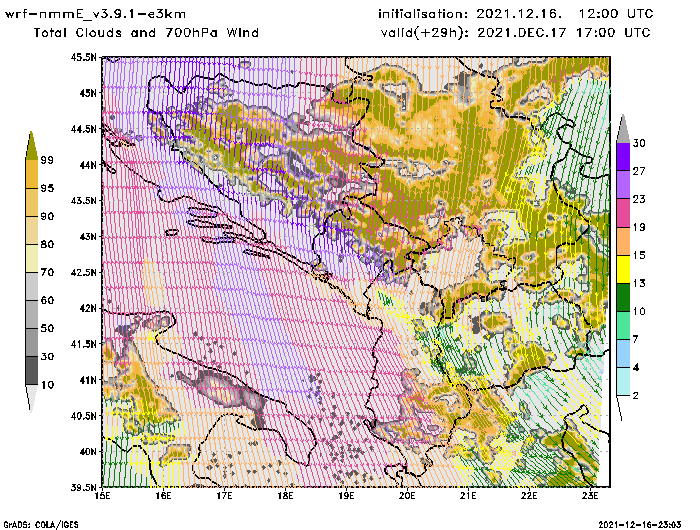Screen dimensions: 700x530
Task: Pick the 90–95 cloud legend swatch
Action: click(31, 202)
